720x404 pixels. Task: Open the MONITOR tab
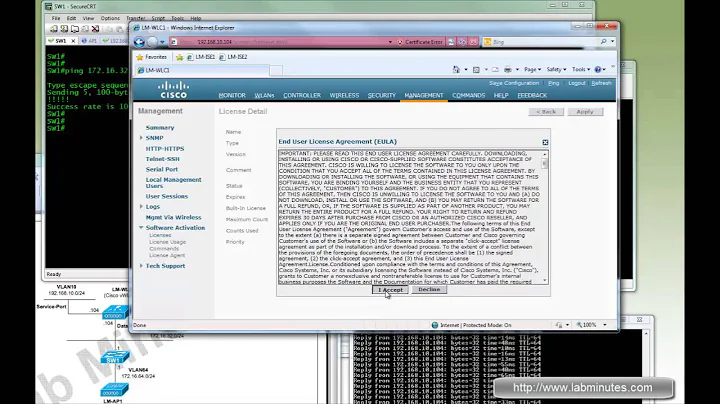coord(232,95)
